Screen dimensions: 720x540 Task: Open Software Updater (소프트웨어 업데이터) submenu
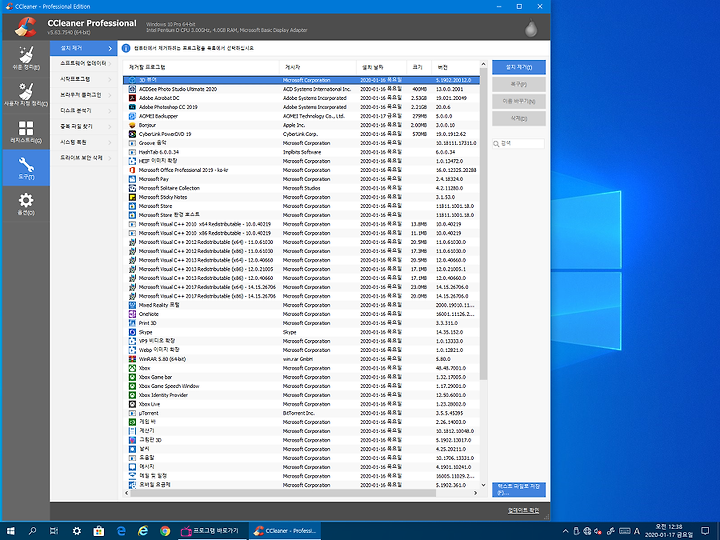tap(84, 63)
